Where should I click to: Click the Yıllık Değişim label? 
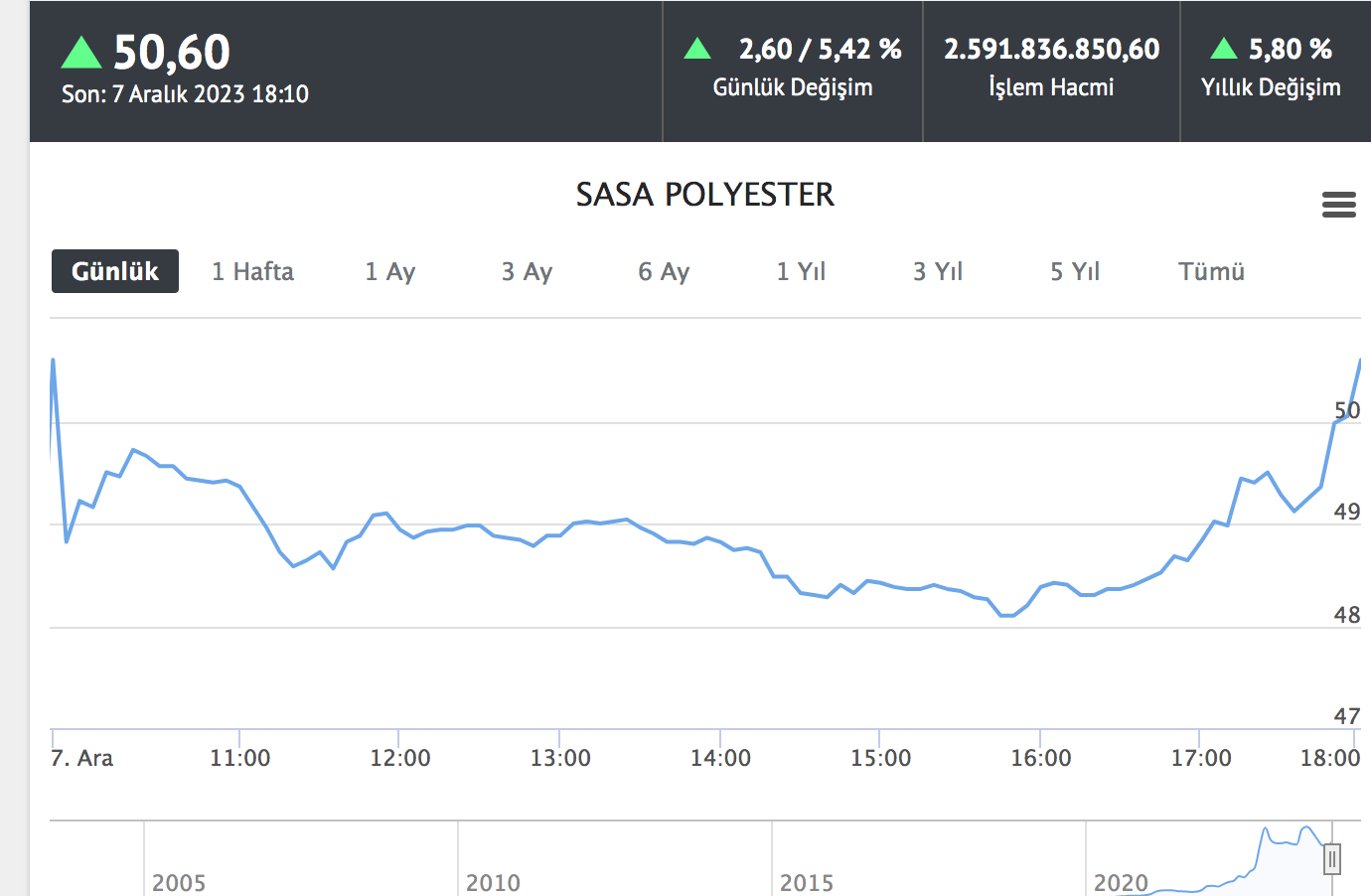(1271, 87)
